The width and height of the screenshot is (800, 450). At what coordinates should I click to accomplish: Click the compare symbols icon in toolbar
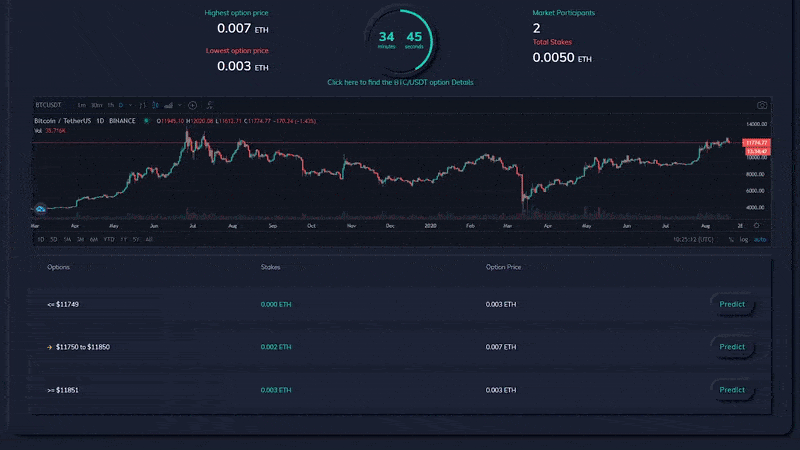(210, 105)
